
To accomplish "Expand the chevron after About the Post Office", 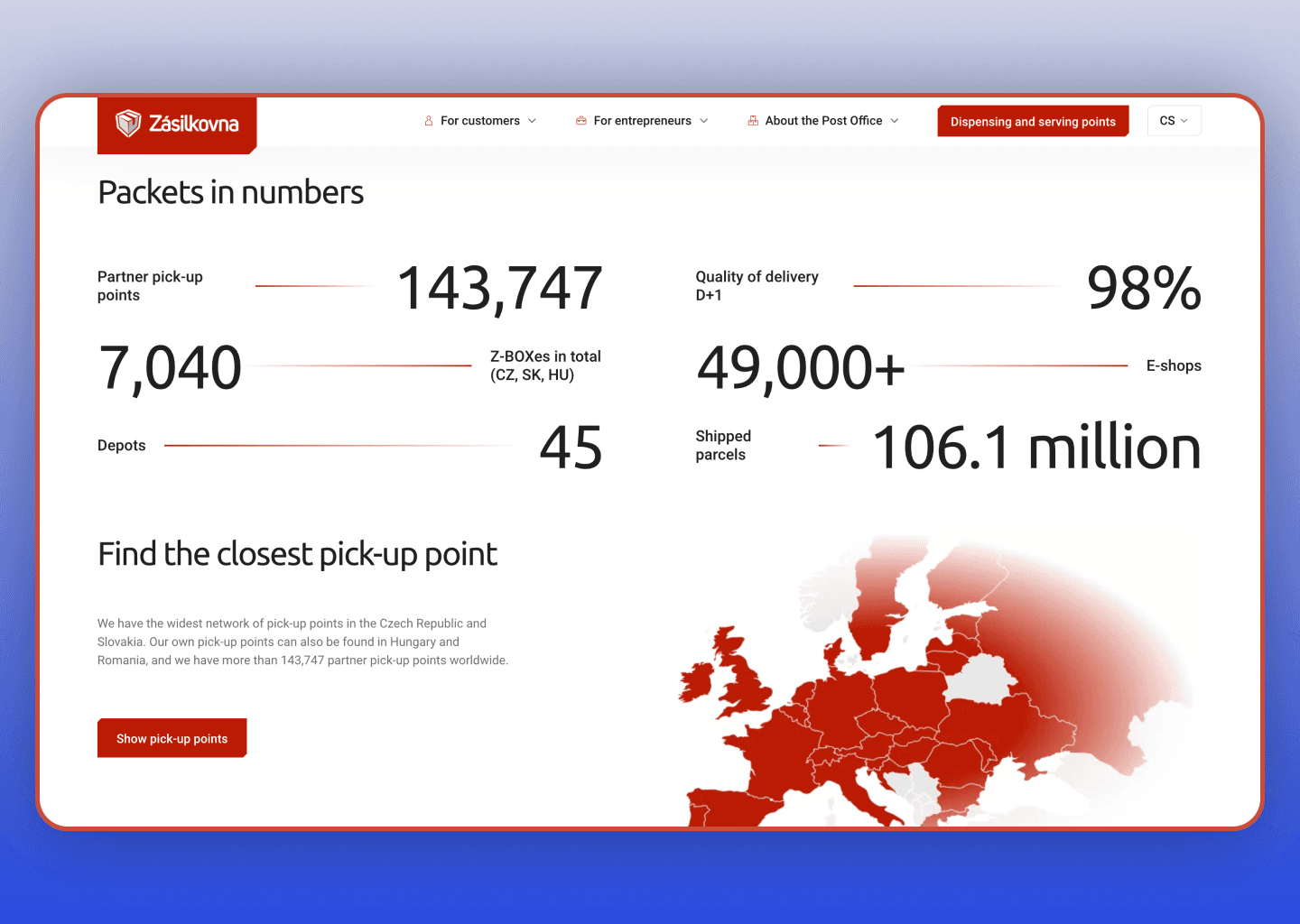I will [895, 121].
